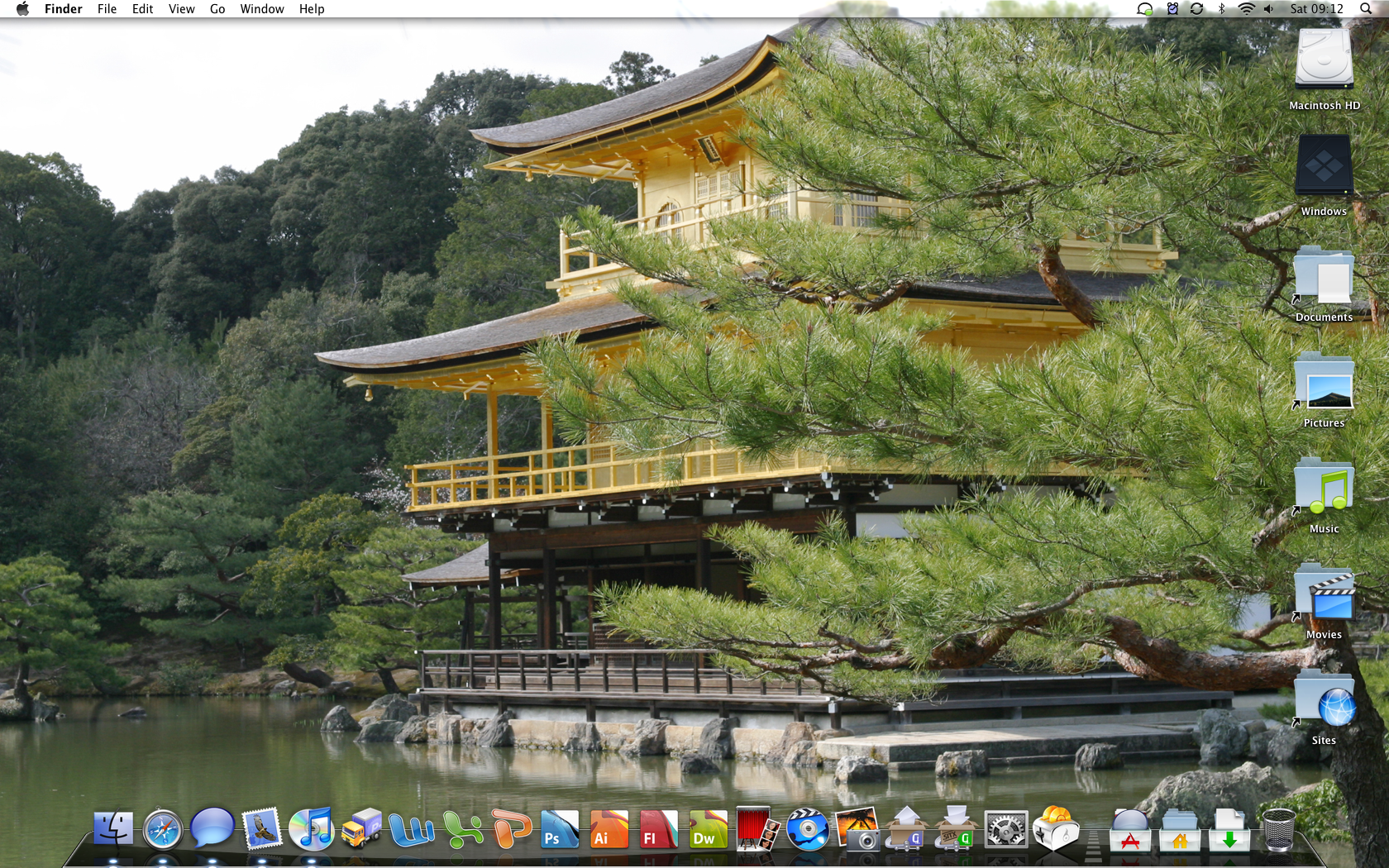Open iPhoto camera icon in dock
Image resolution: width=1389 pixels, height=868 pixels.
click(857, 828)
